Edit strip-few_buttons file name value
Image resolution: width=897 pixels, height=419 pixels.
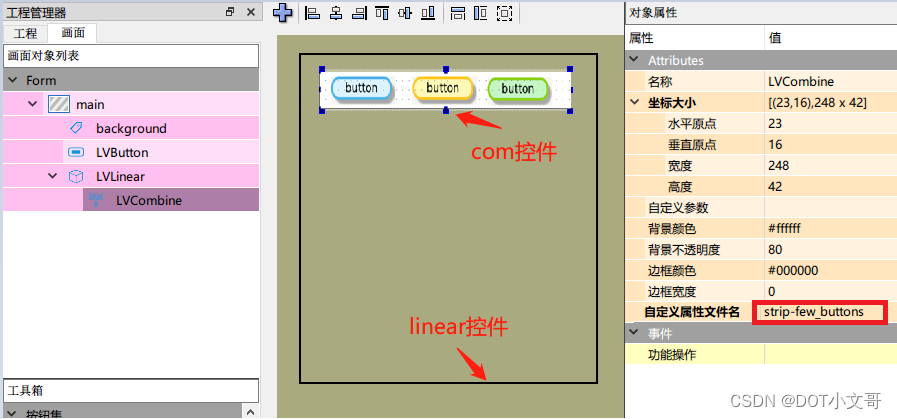click(x=820, y=312)
